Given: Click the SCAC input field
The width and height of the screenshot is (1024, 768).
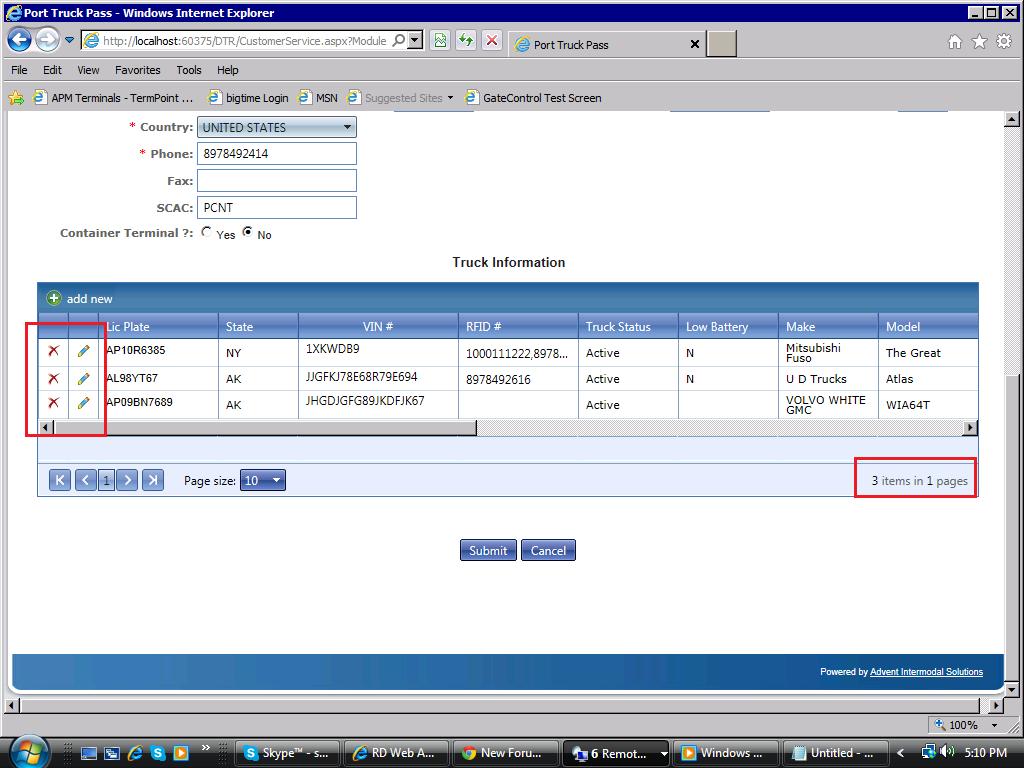Looking at the screenshot, I should tap(277, 208).
